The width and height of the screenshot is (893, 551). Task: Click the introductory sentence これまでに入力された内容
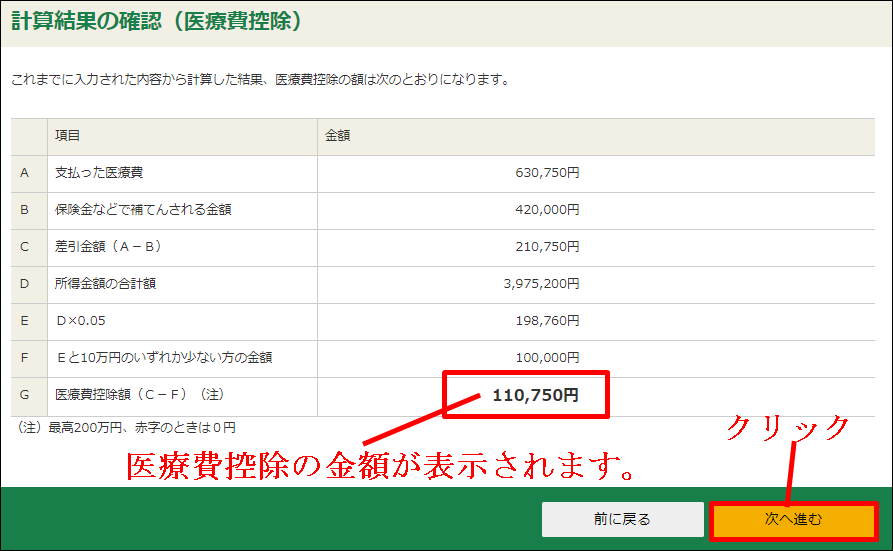point(261,79)
